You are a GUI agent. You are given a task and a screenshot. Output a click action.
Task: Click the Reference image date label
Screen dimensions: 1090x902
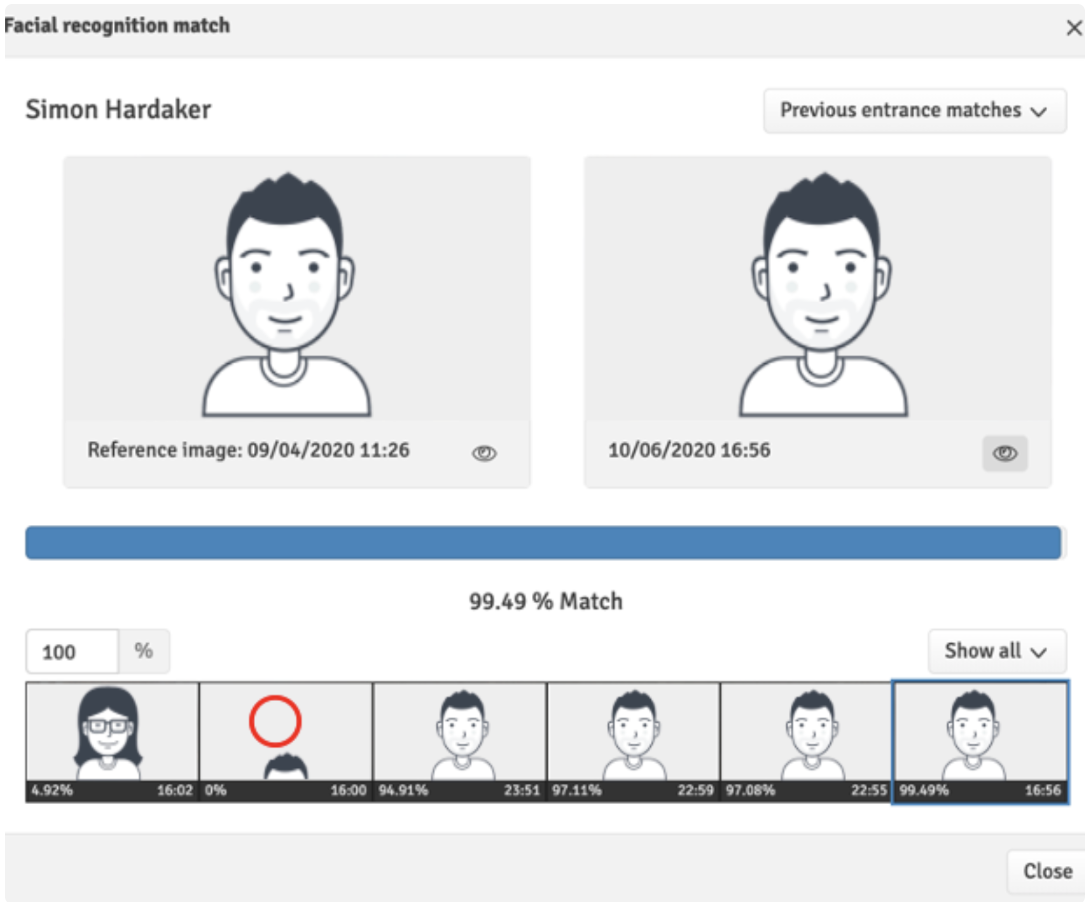pyautogui.click(x=248, y=450)
